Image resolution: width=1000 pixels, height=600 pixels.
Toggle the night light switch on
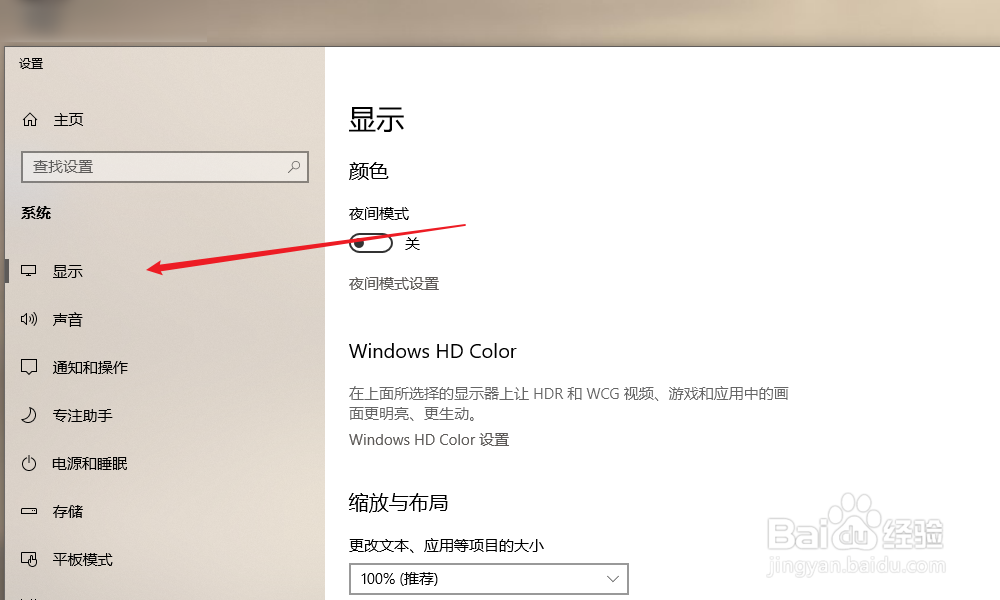(371, 243)
